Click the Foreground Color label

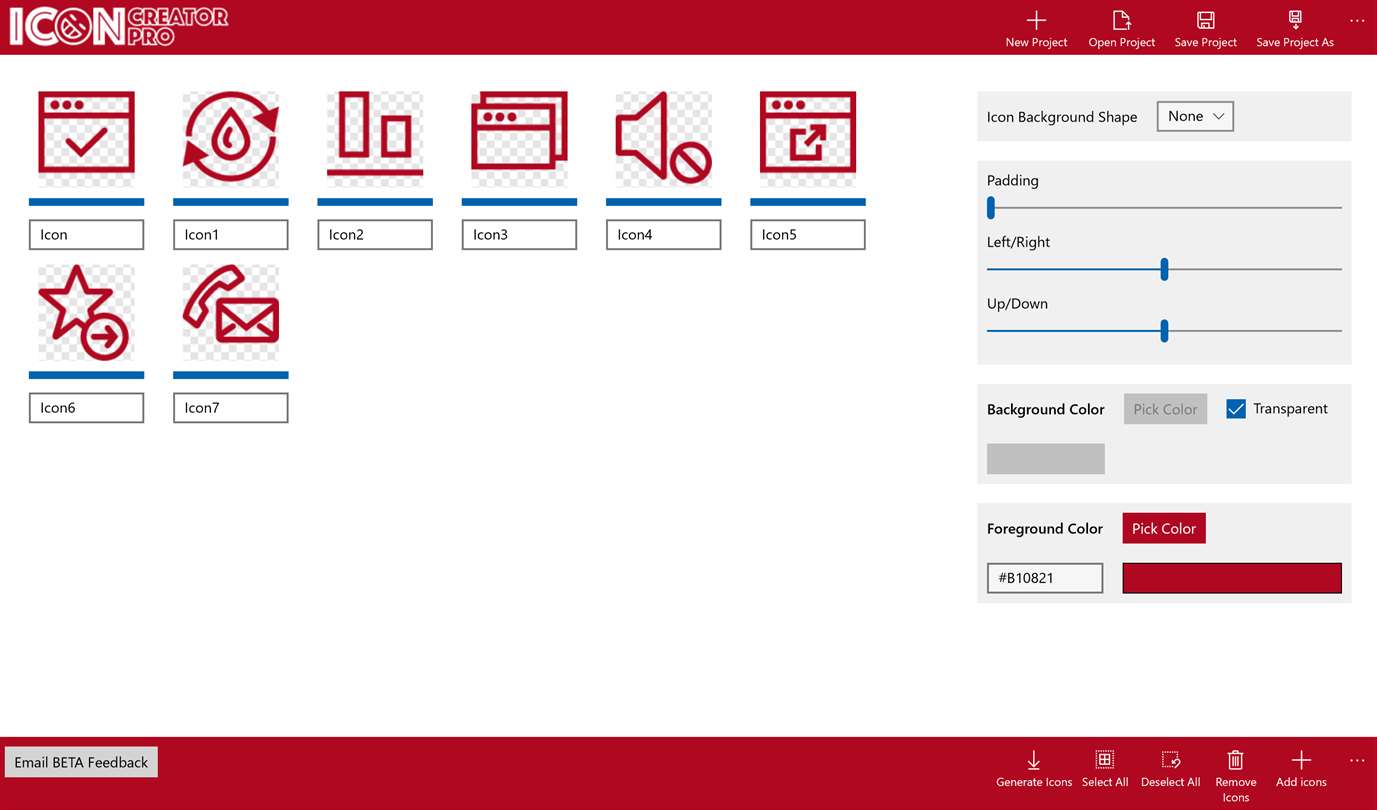pos(1045,529)
